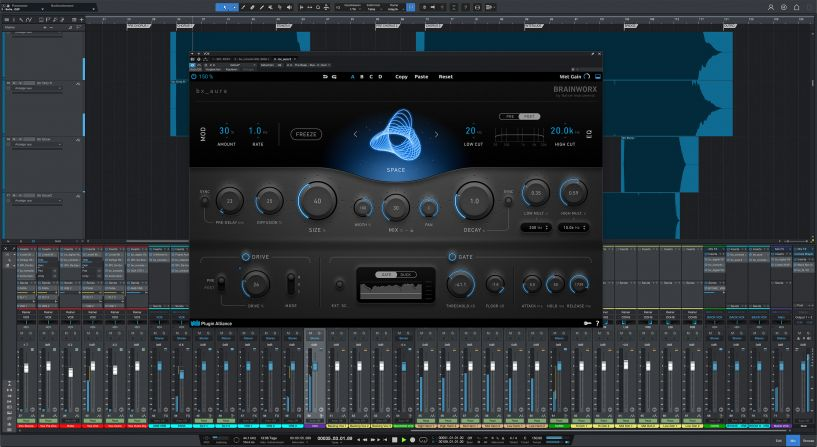Screen dimensions: 817x447
Task: Open the user account icon at top right
Action: tap(771, 7)
